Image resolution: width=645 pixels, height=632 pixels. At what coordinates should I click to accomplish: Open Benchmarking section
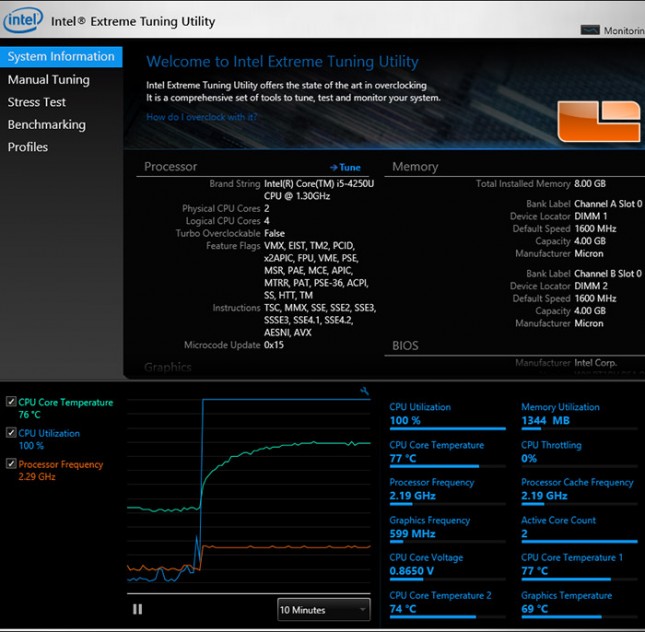click(x=46, y=125)
